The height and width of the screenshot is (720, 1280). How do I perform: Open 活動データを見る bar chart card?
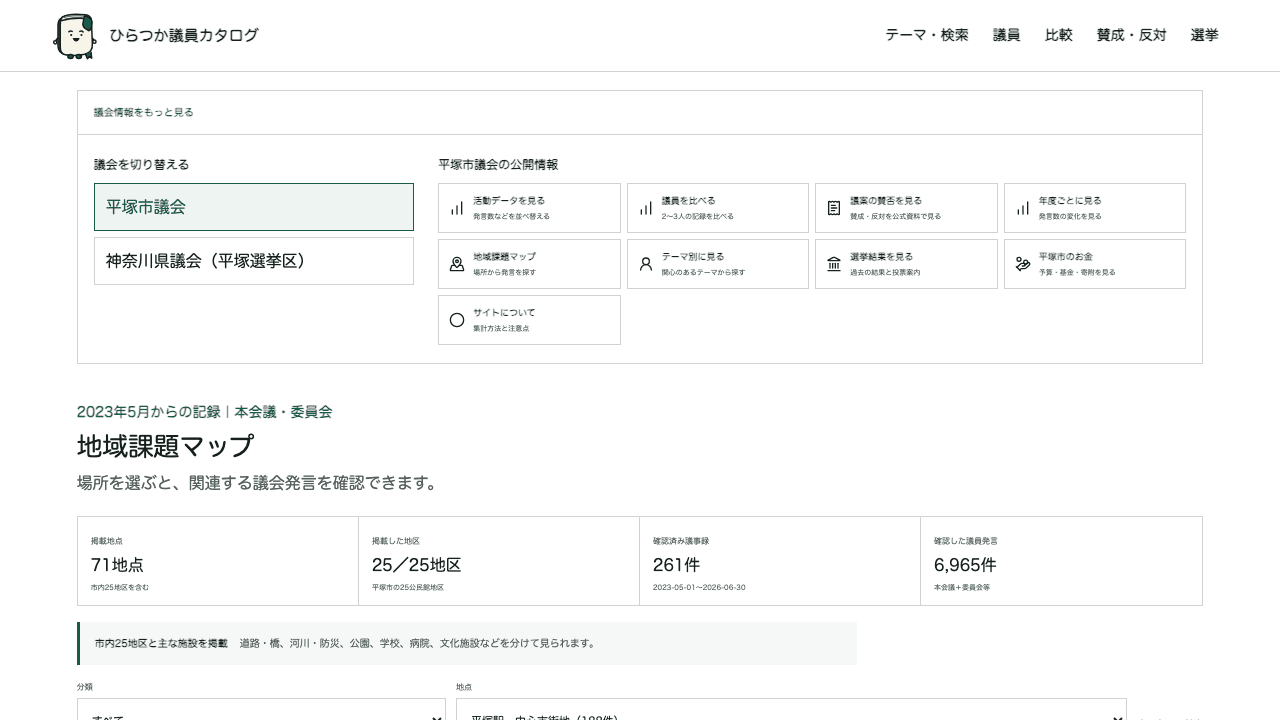529,208
